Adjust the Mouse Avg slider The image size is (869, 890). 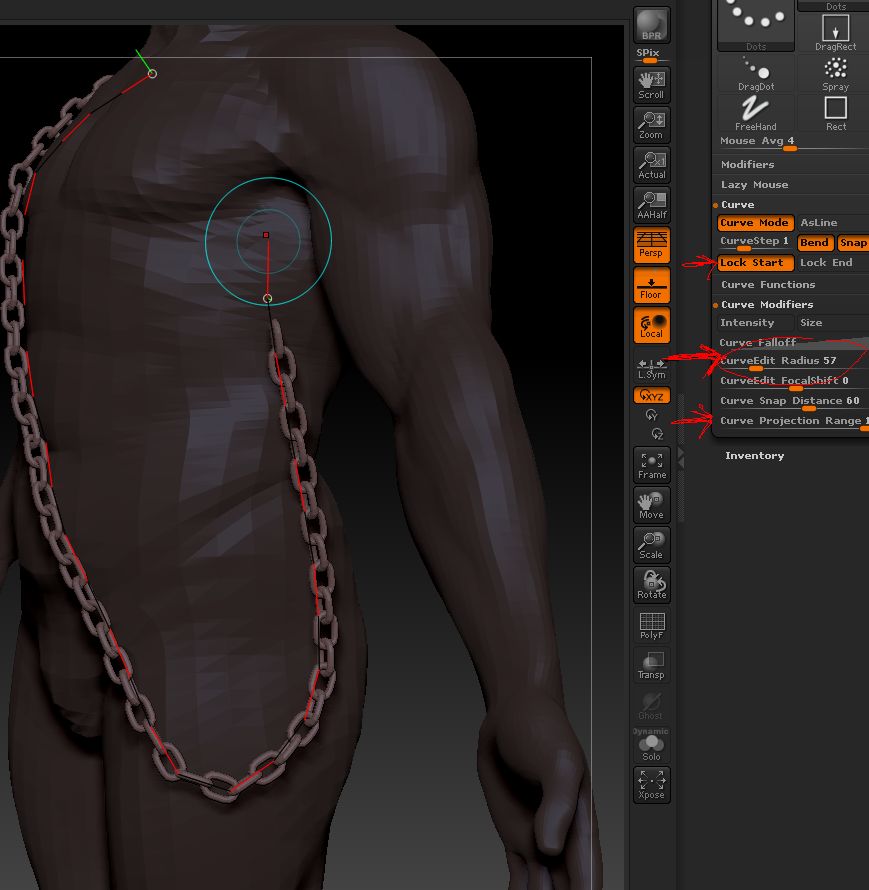click(x=793, y=142)
